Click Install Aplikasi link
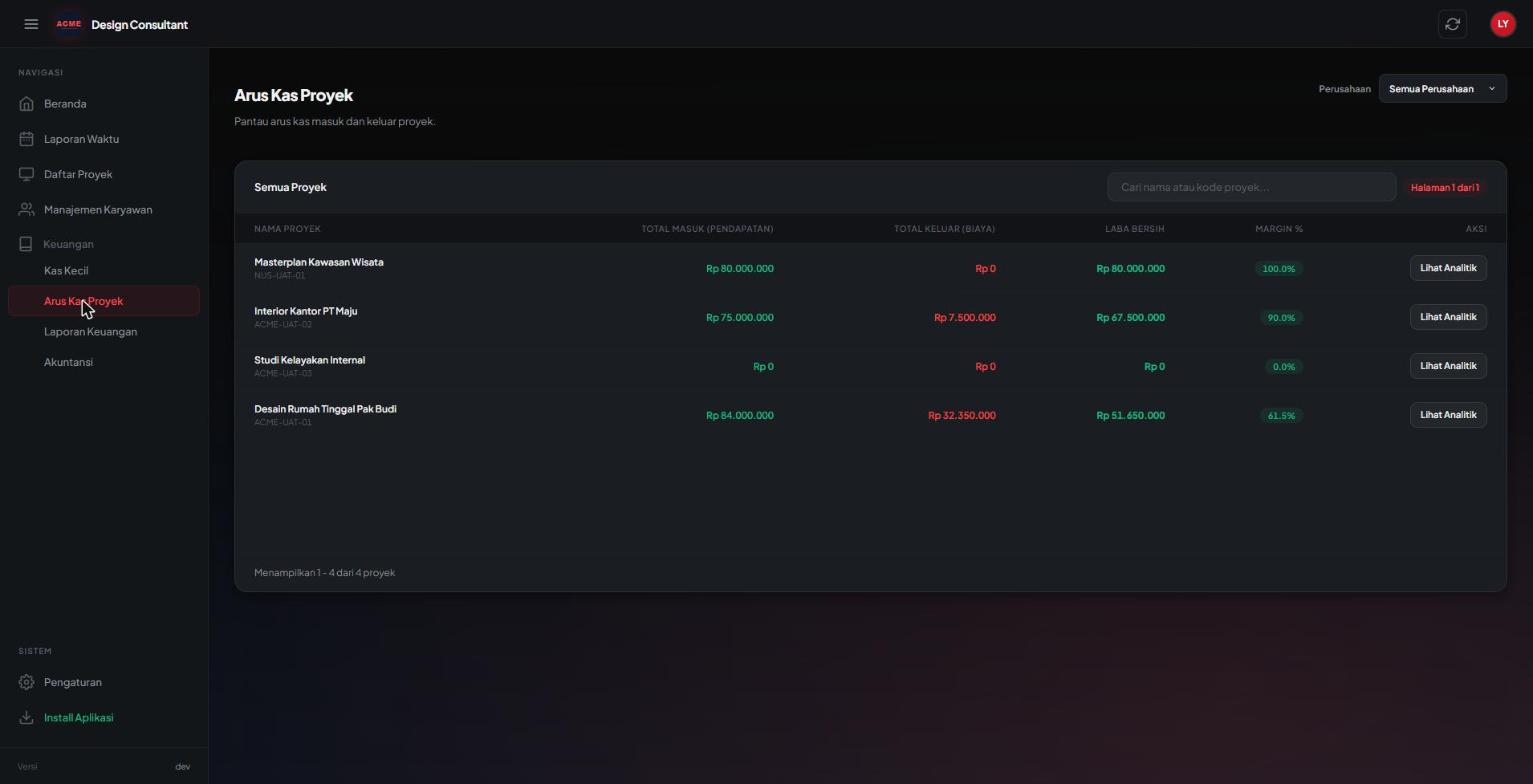Screen dimensions: 1533x784 click(104, 718)
